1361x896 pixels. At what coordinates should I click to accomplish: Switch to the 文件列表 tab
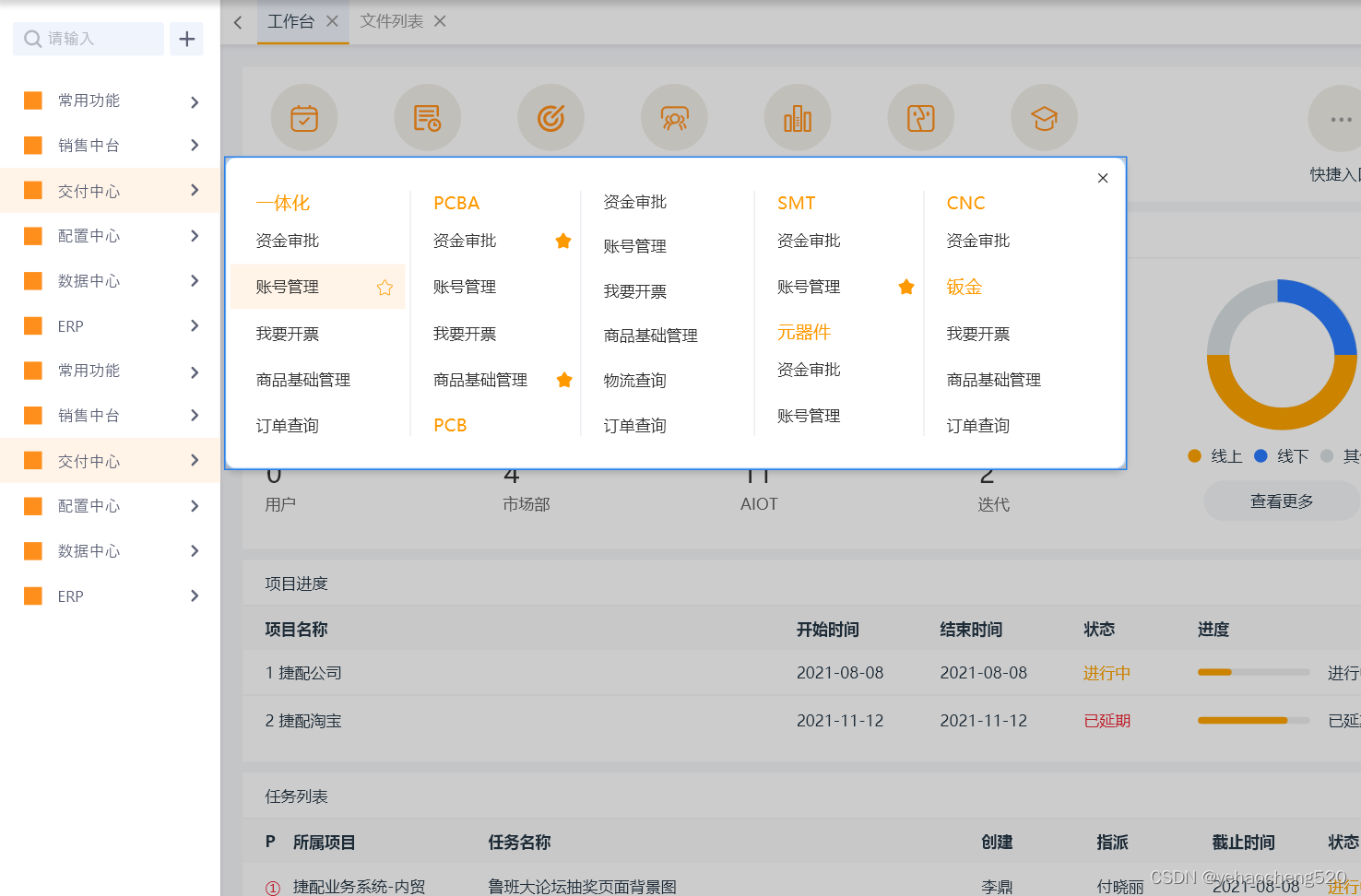(x=392, y=21)
